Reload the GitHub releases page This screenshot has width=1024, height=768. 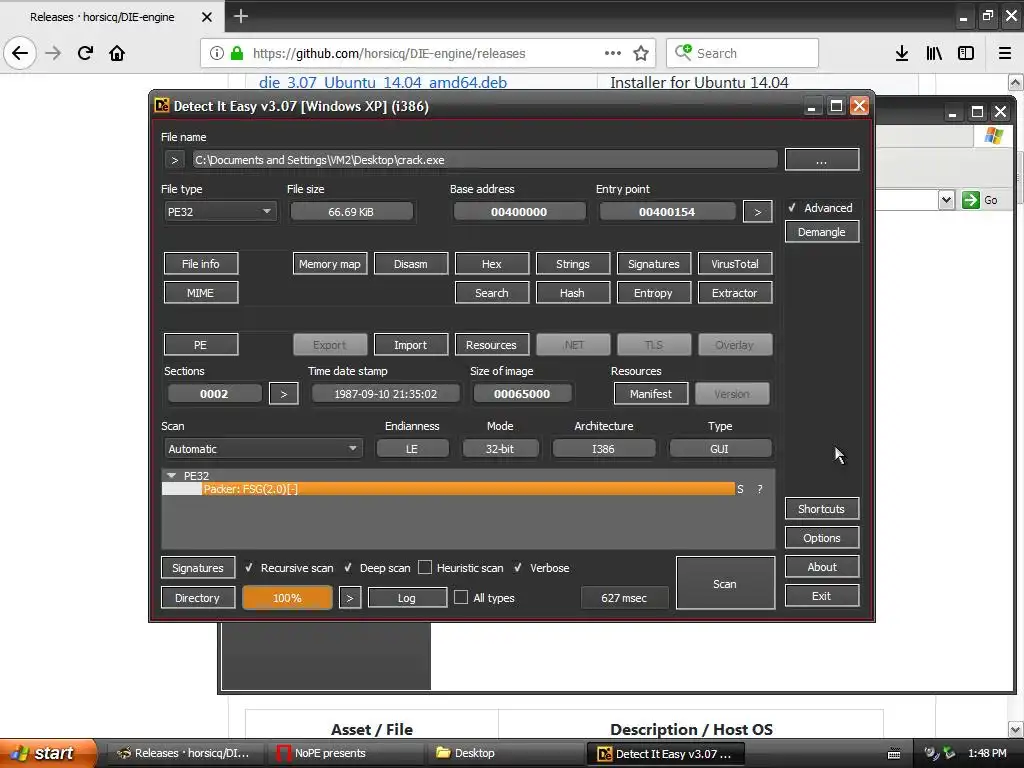coord(85,53)
